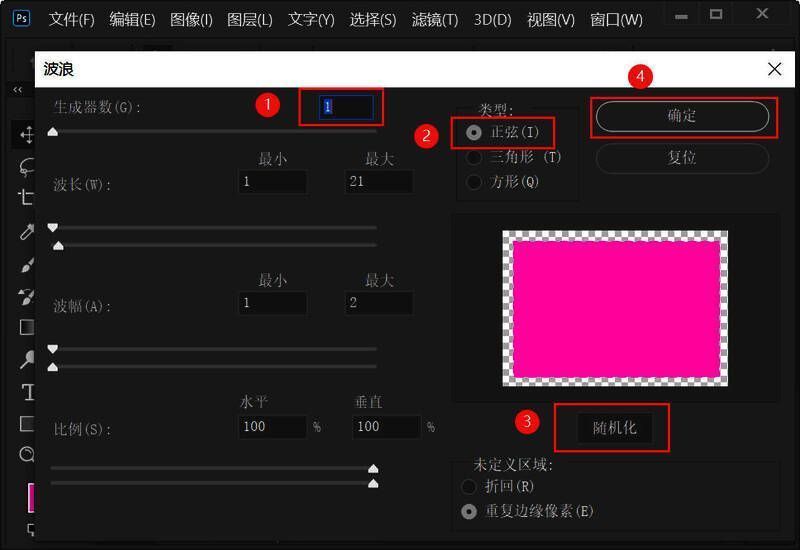The width and height of the screenshot is (800, 550).
Task: Maximize the Photoshop window
Action: click(x=716, y=14)
